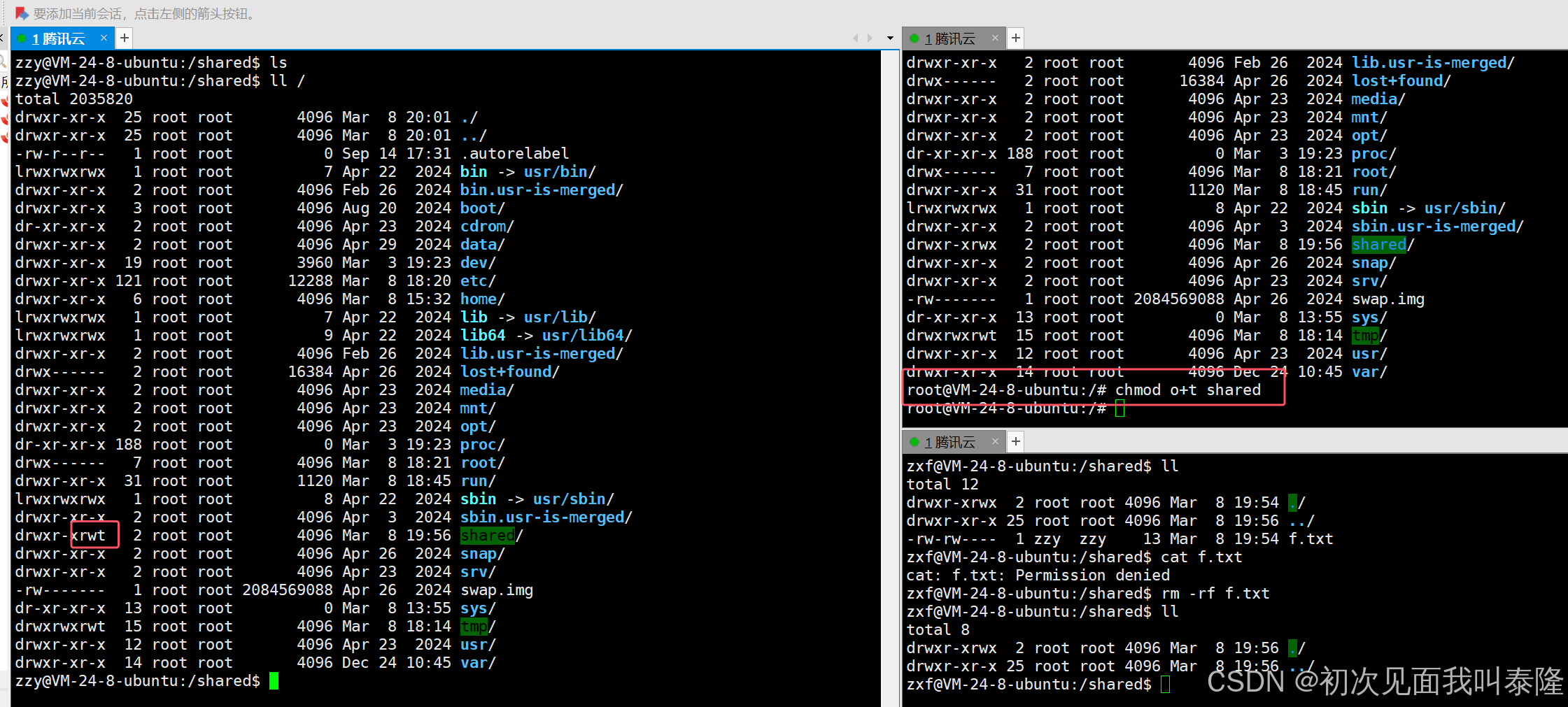
Task: Click the green status dot on left tab
Action: [x=22, y=38]
